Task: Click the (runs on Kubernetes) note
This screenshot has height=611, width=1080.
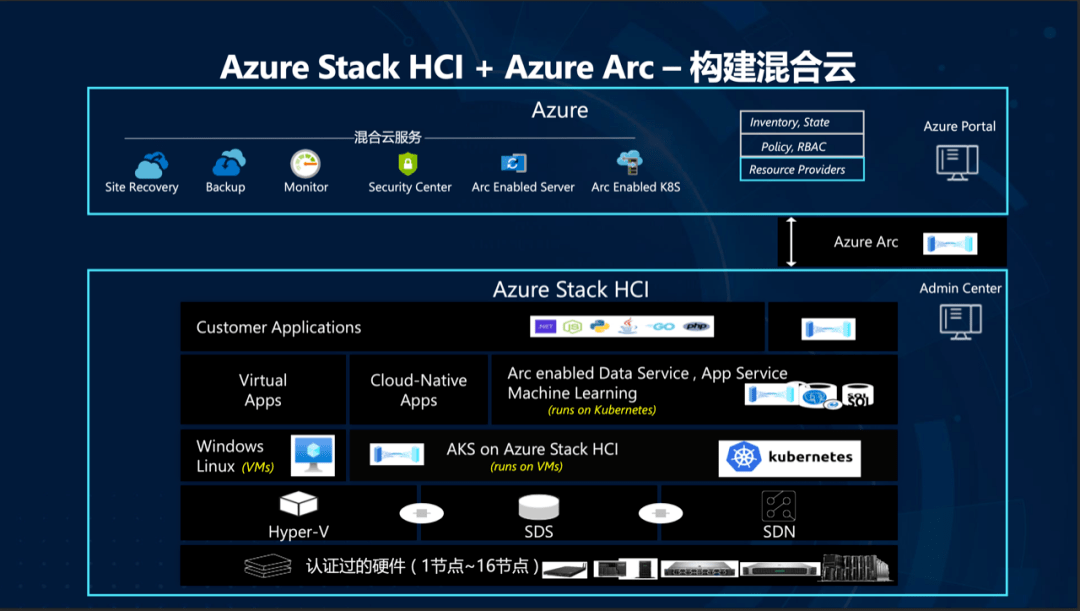Action: (x=602, y=410)
